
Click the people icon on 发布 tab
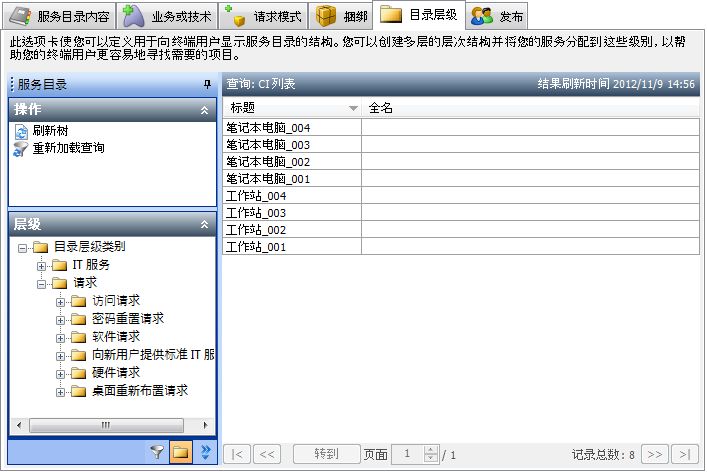(x=482, y=16)
